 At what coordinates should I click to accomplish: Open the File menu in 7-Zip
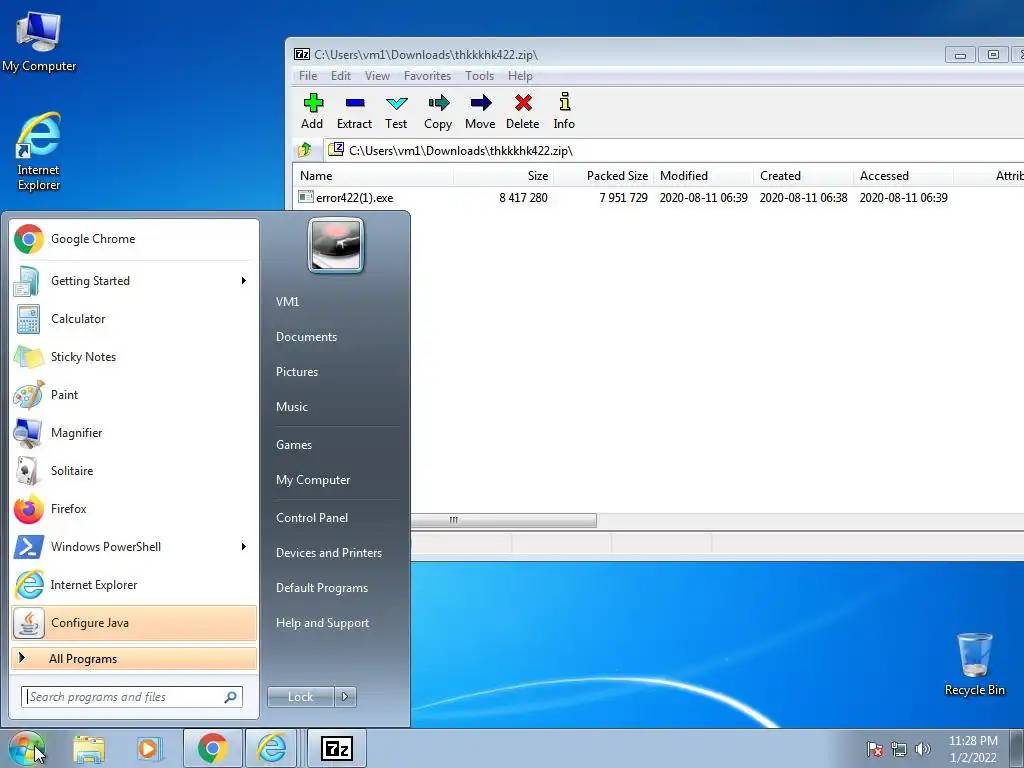(x=308, y=76)
